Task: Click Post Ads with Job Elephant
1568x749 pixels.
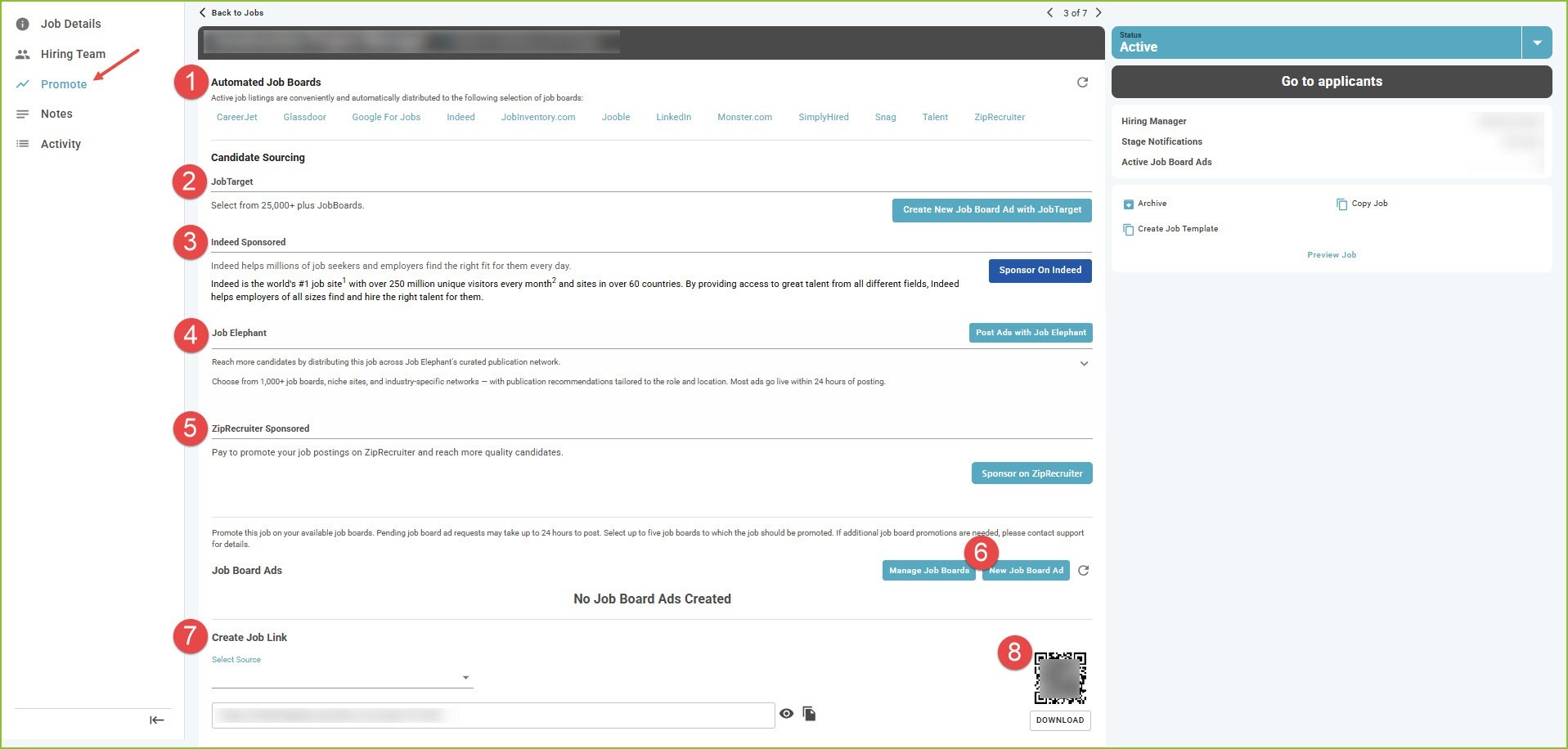Action: click(x=1031, y=333)
